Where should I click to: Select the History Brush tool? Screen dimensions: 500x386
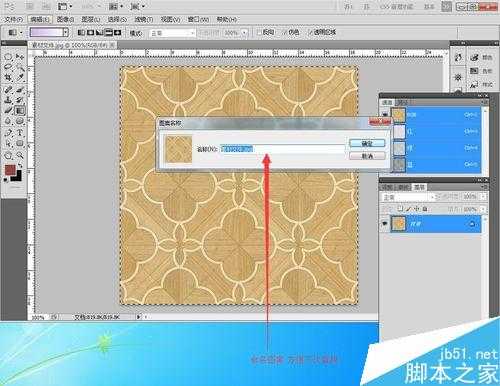(x=20, y=100)
